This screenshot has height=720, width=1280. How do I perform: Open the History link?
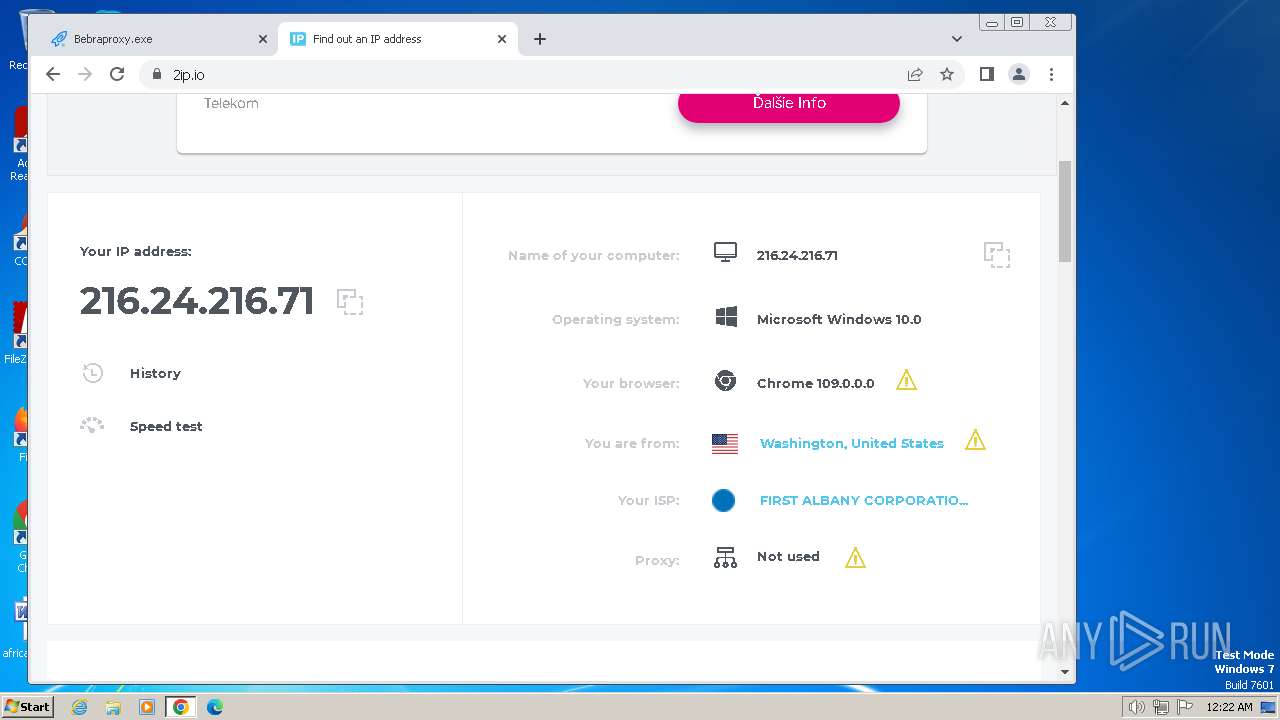pyautogui.click(x=155, y=373)
